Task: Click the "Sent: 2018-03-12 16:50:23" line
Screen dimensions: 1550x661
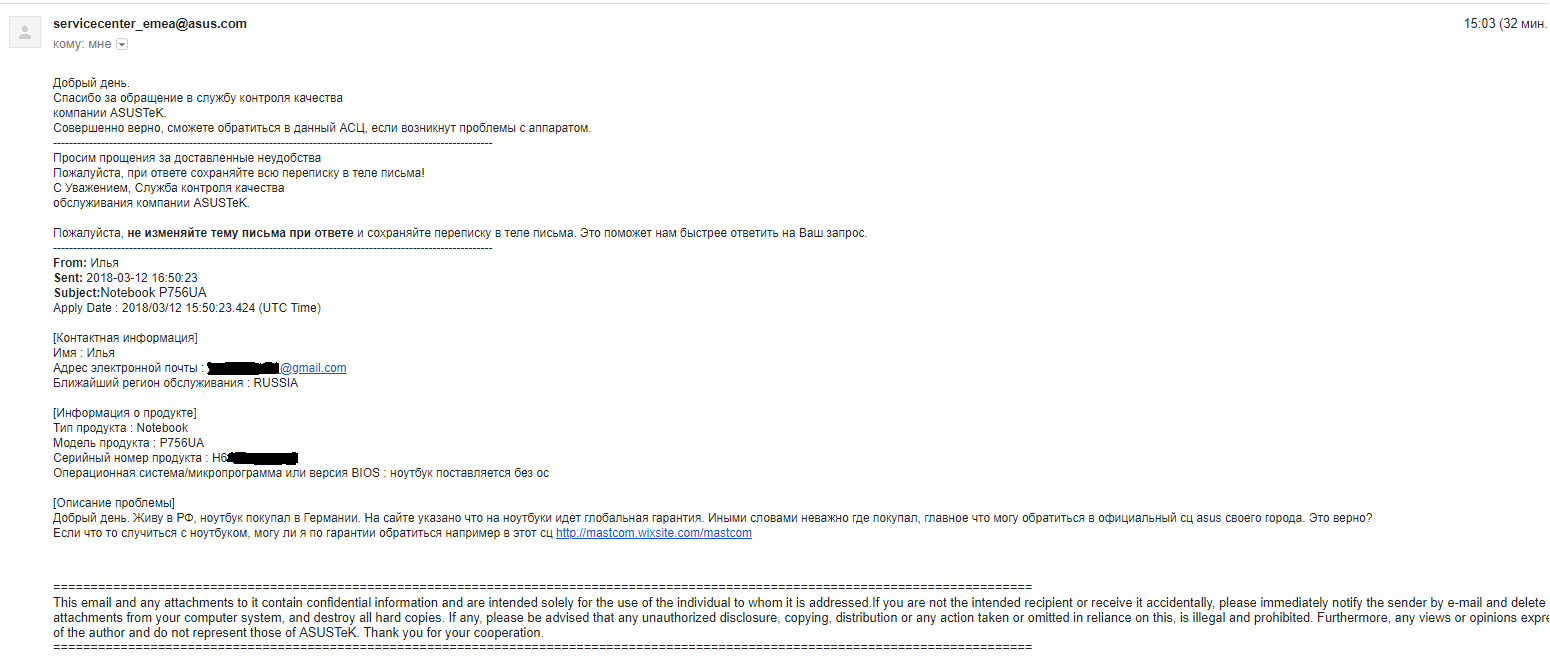Action: 125,278
